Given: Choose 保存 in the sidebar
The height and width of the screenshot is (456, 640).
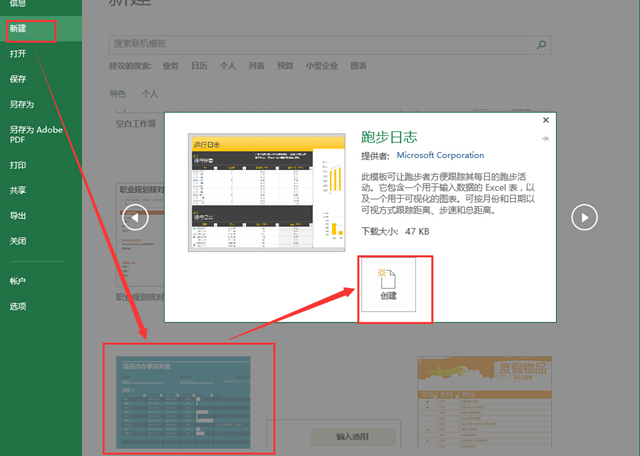Looking at the screenshot, I should pos(18,79).
